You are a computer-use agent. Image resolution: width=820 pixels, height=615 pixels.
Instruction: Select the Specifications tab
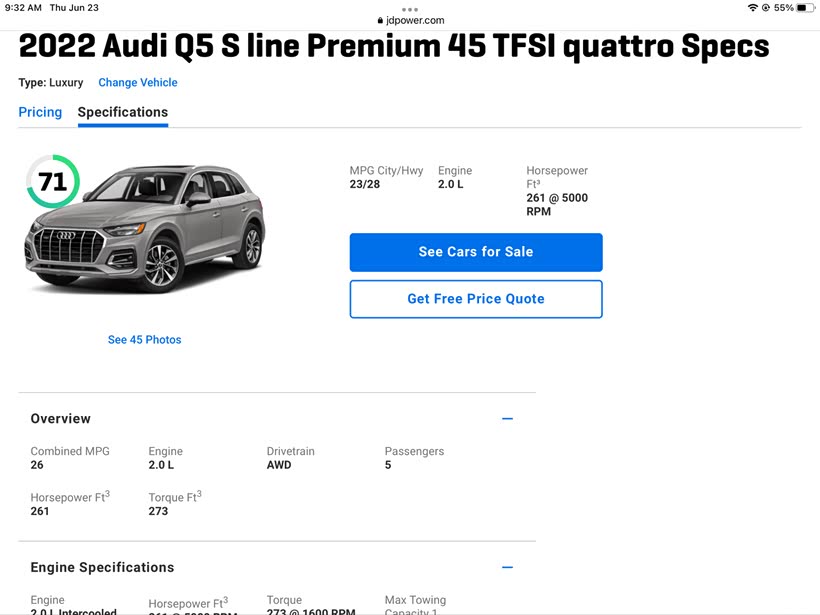pyautogui.click(x=123, y=113)
